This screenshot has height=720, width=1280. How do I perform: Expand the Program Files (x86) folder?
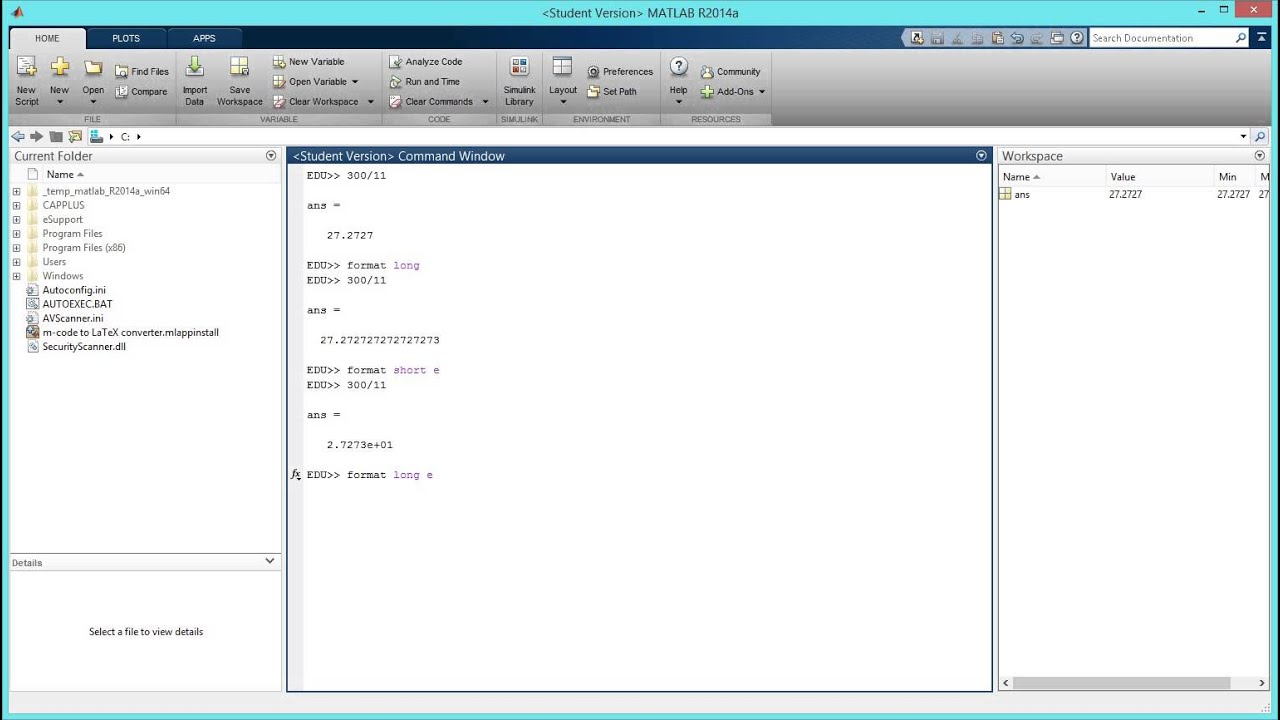coord(16,248)
